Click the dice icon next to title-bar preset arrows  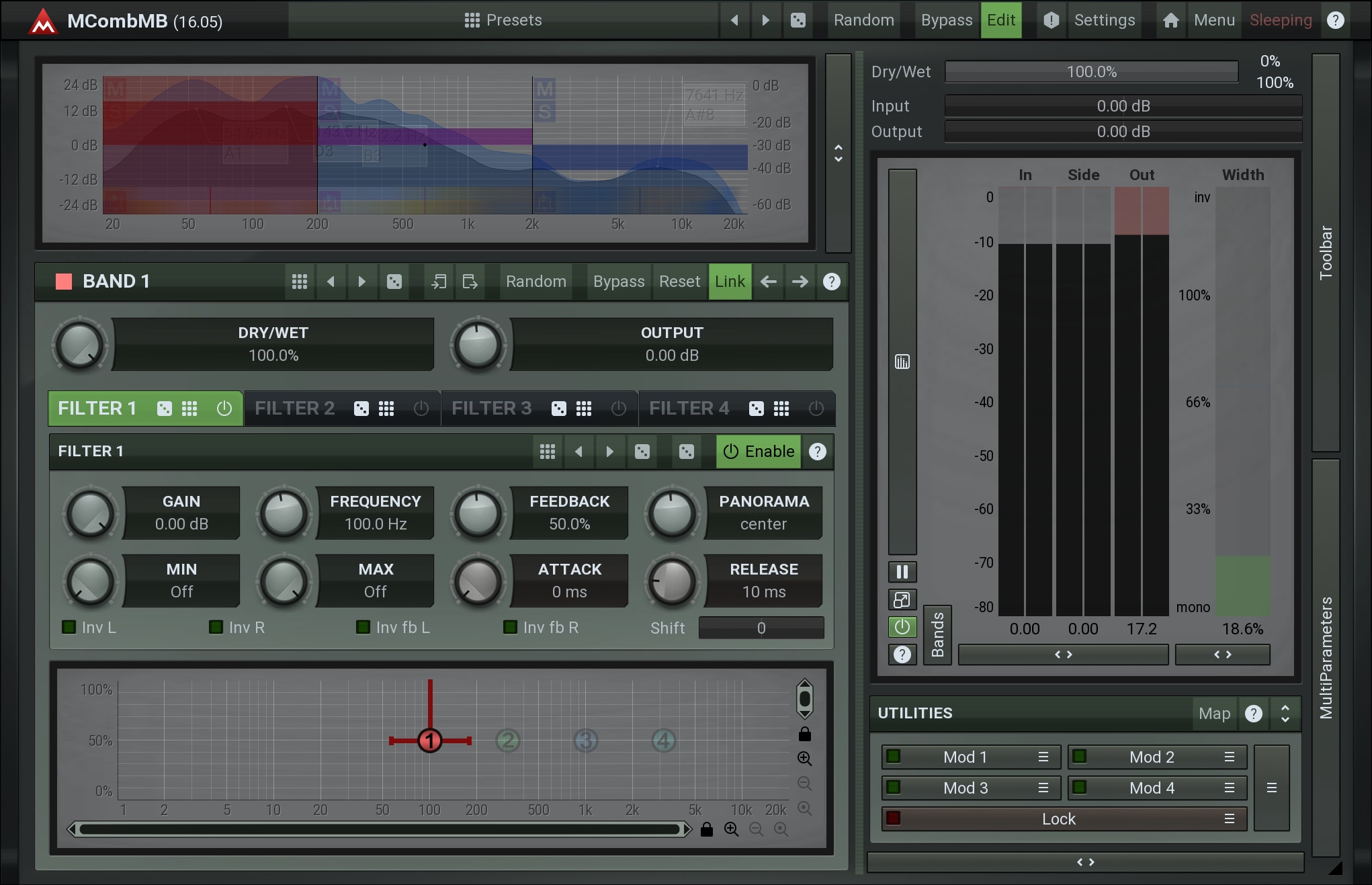coord(798,20)
